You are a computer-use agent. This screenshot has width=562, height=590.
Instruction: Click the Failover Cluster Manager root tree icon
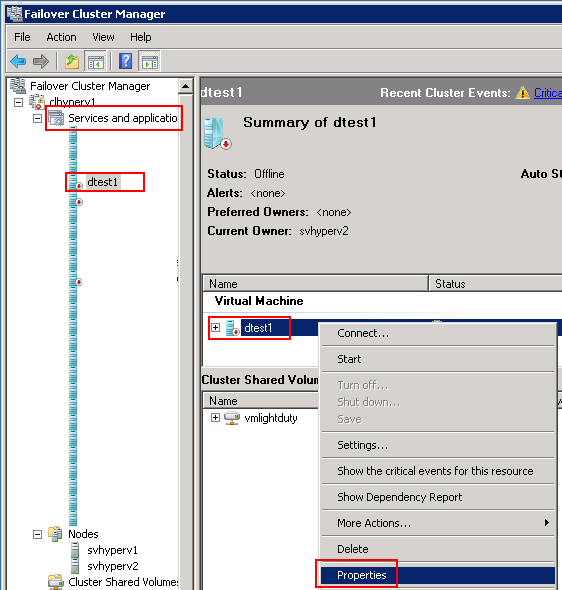pyautogui.click(x=18, y=86)
